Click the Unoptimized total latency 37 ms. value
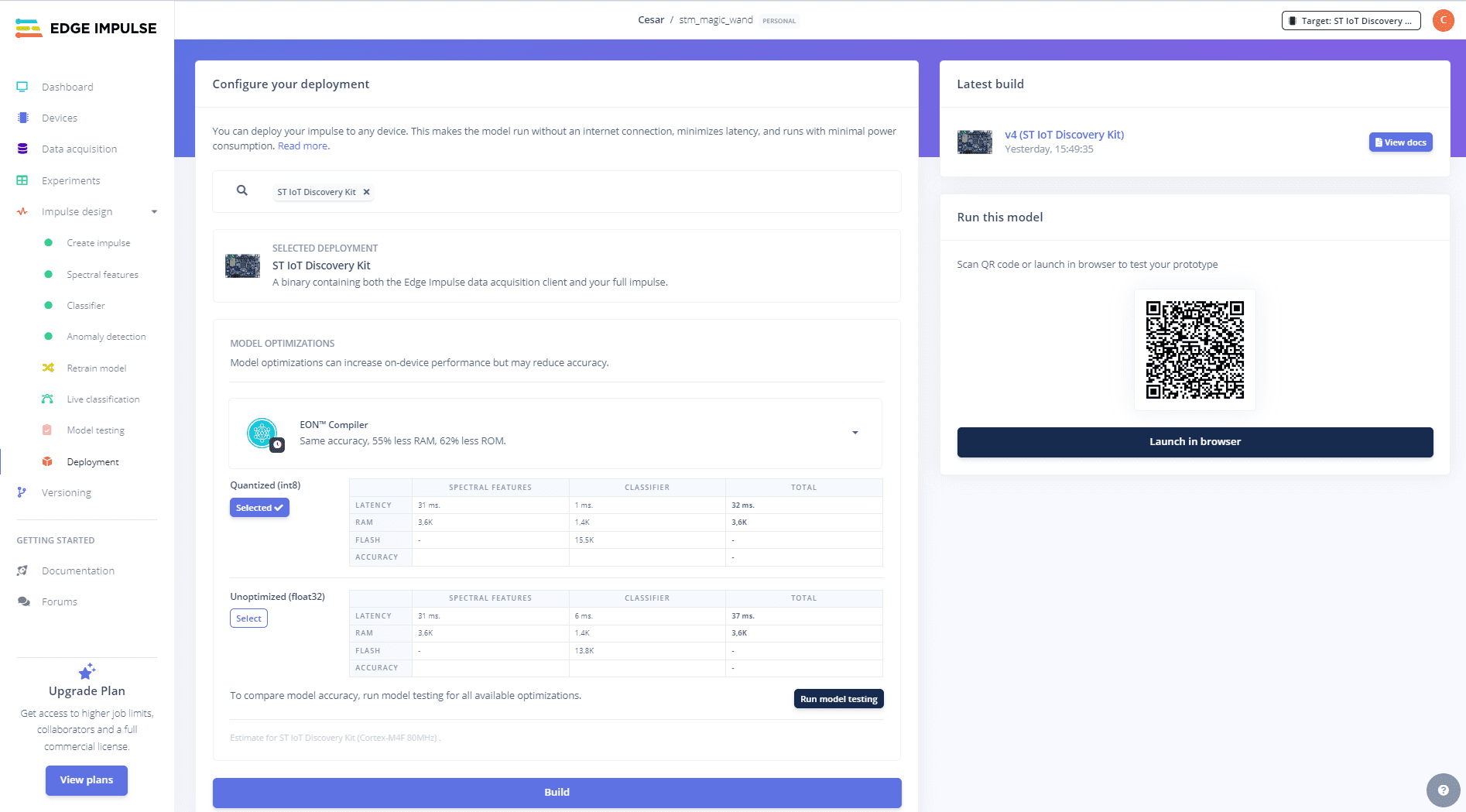 [x=743, y=615]
